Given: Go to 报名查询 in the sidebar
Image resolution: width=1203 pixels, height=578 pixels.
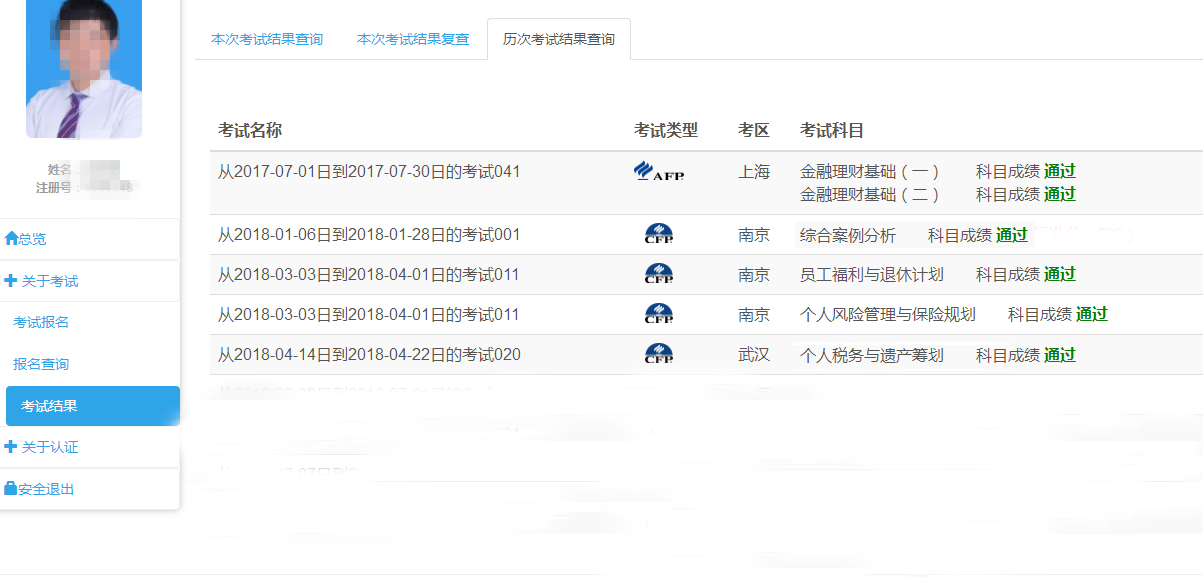Looking at the screenshot, I should point(41,364).
